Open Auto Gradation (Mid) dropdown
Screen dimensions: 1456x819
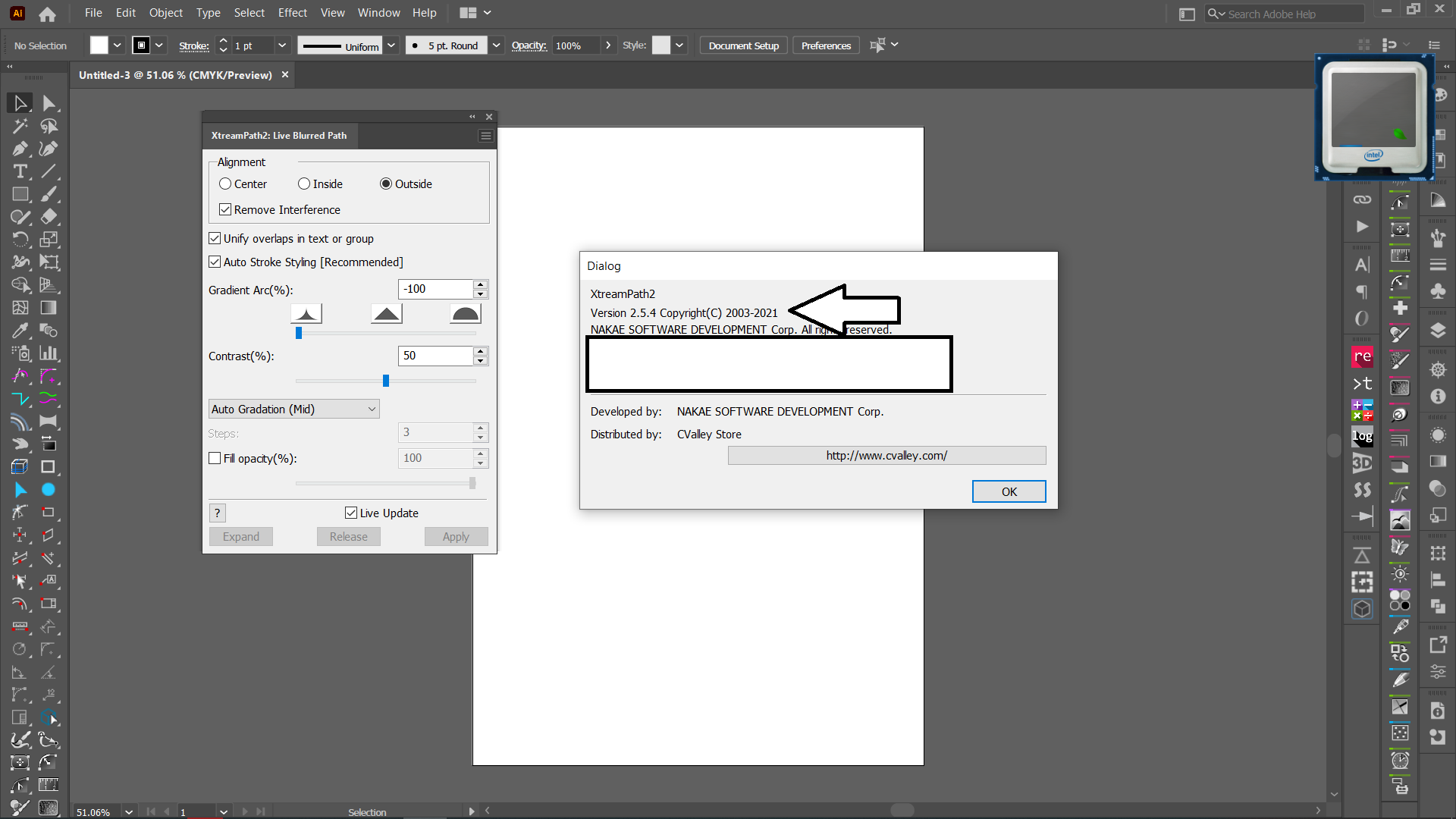point(293,409)
